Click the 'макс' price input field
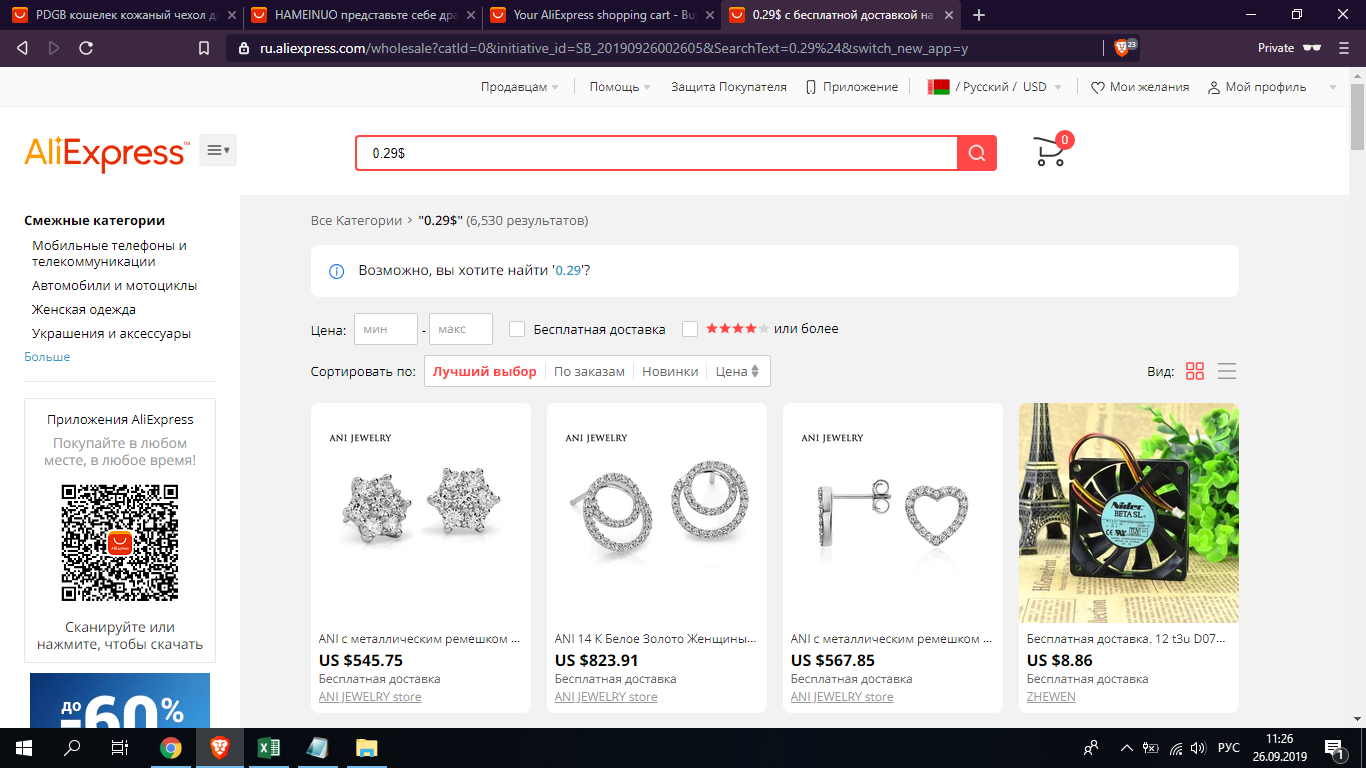 point(461,329)
